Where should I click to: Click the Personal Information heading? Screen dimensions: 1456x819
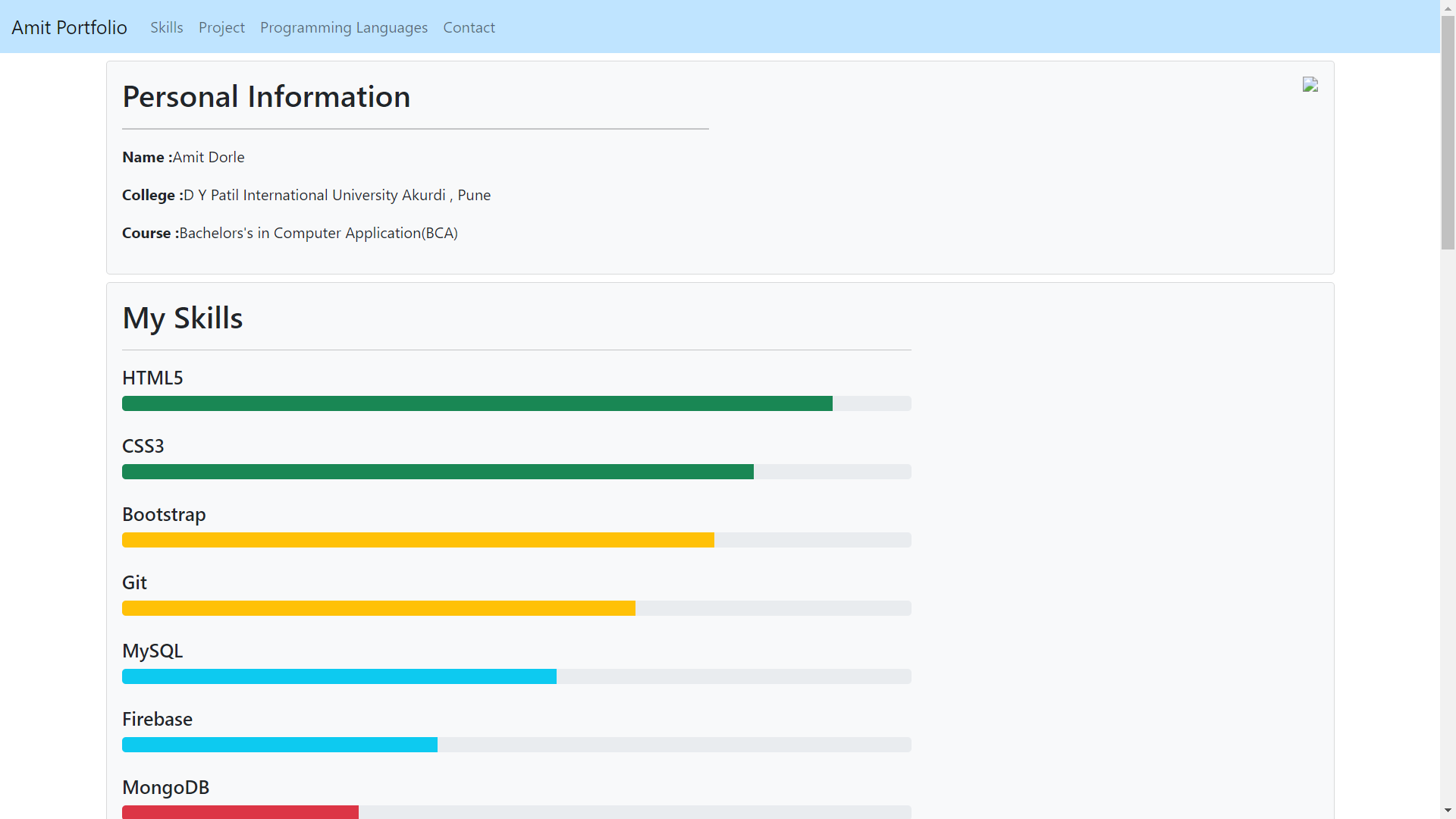tap(266, 97)
